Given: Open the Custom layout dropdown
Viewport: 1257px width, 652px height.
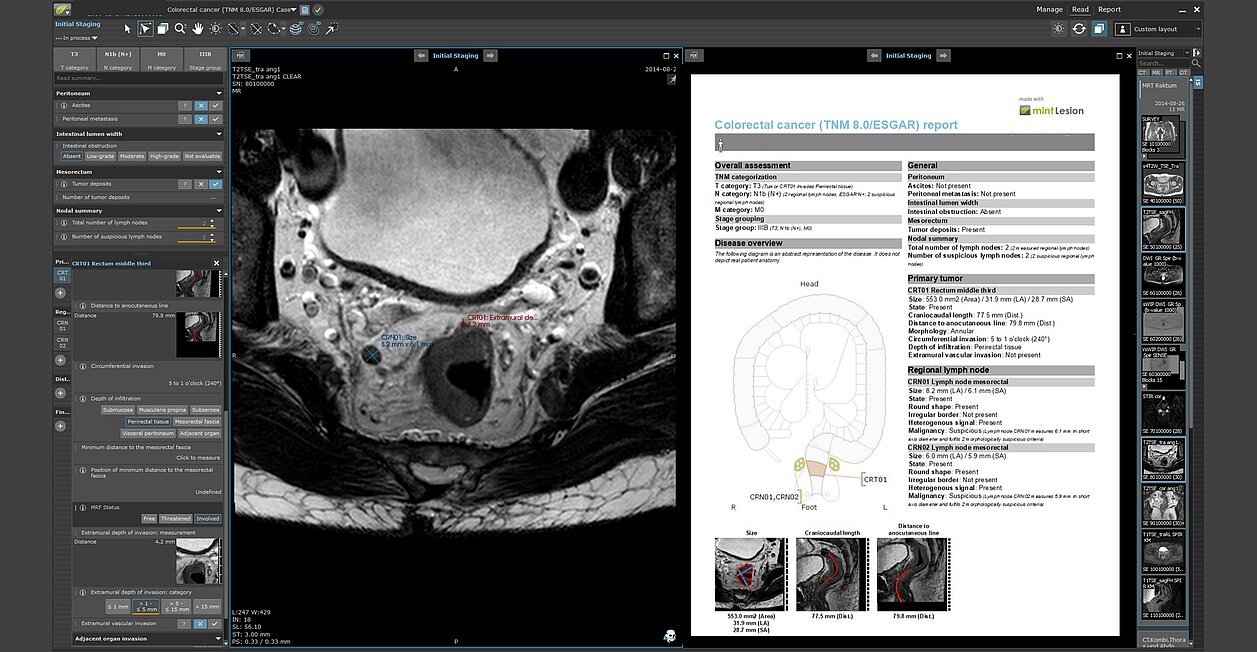Looking at the screenshot, I should click(1159, 29).
